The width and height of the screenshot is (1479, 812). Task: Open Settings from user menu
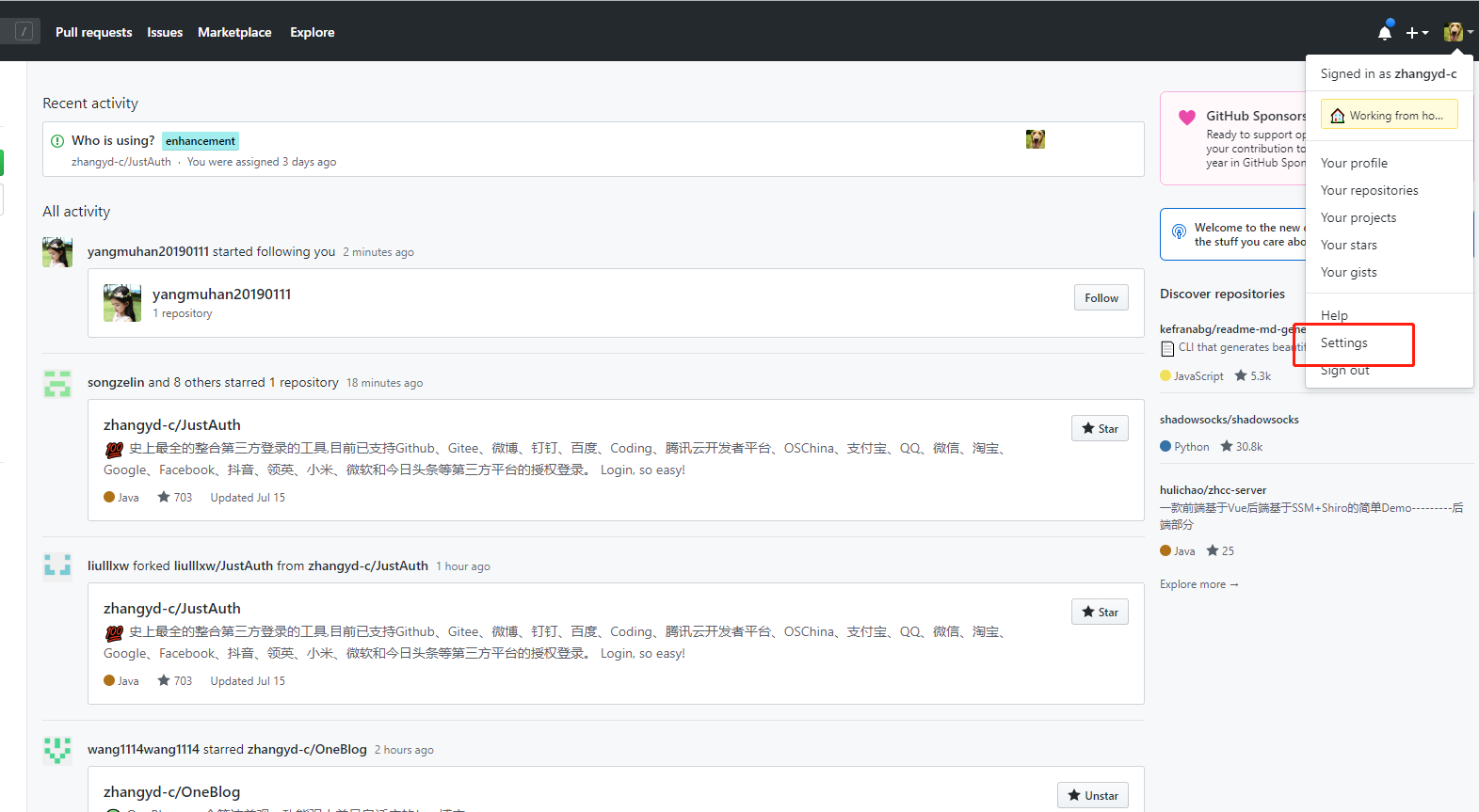[1343, 342]
